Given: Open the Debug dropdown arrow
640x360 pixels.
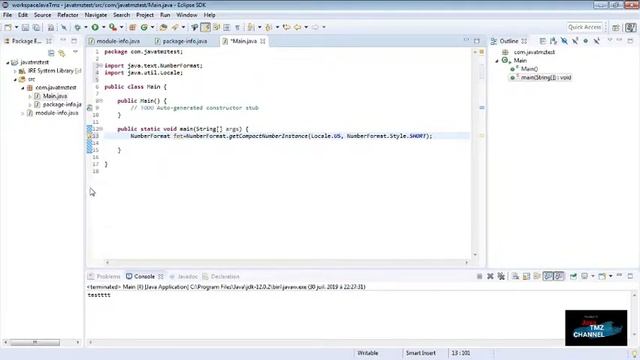Looking at the screenshot, I should pos(86,27).
